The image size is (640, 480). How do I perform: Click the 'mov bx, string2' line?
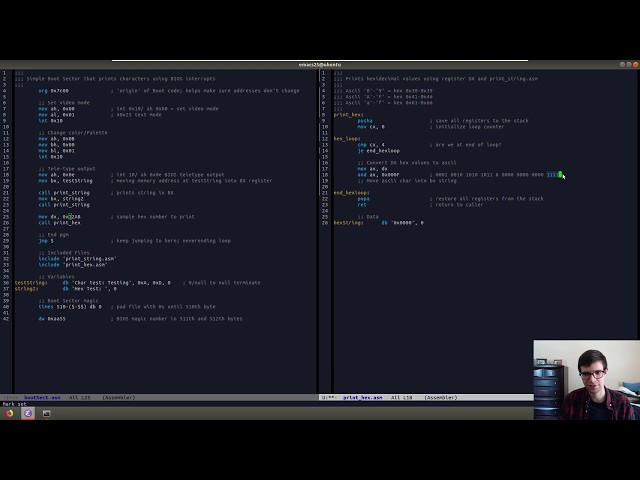(61, 198)
